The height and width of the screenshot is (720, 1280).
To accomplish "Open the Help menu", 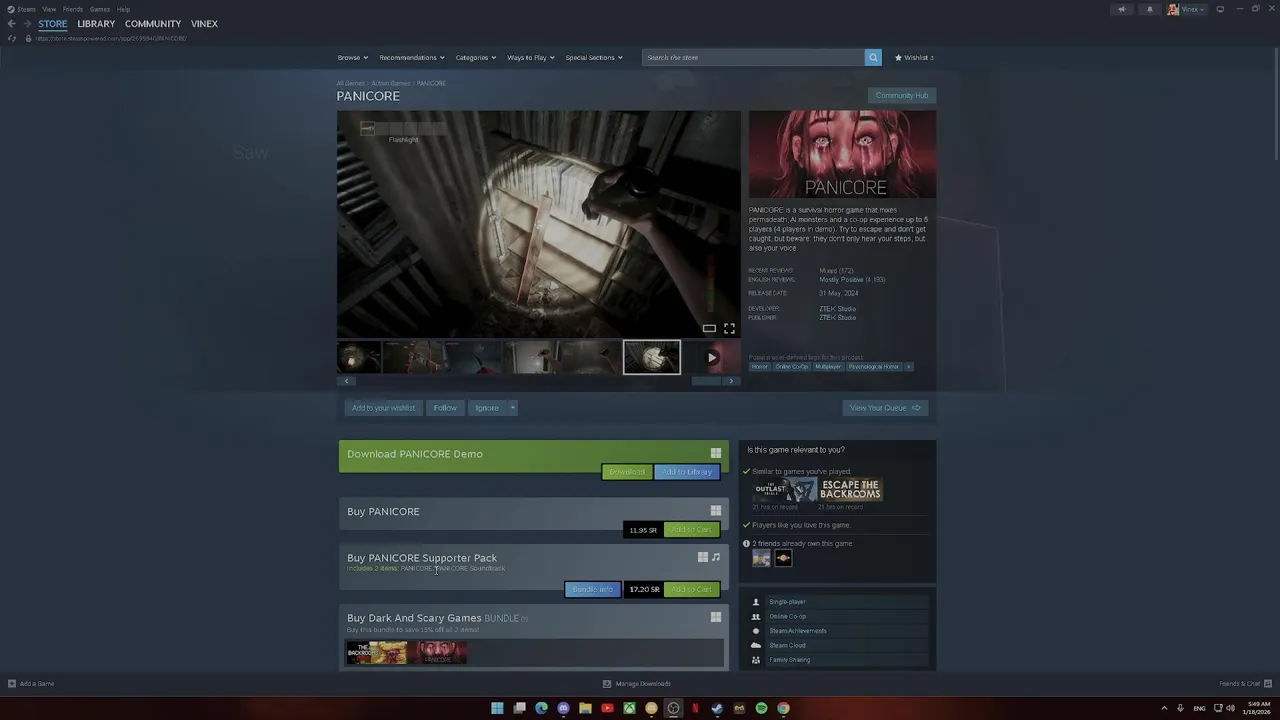I will point(123,9).
